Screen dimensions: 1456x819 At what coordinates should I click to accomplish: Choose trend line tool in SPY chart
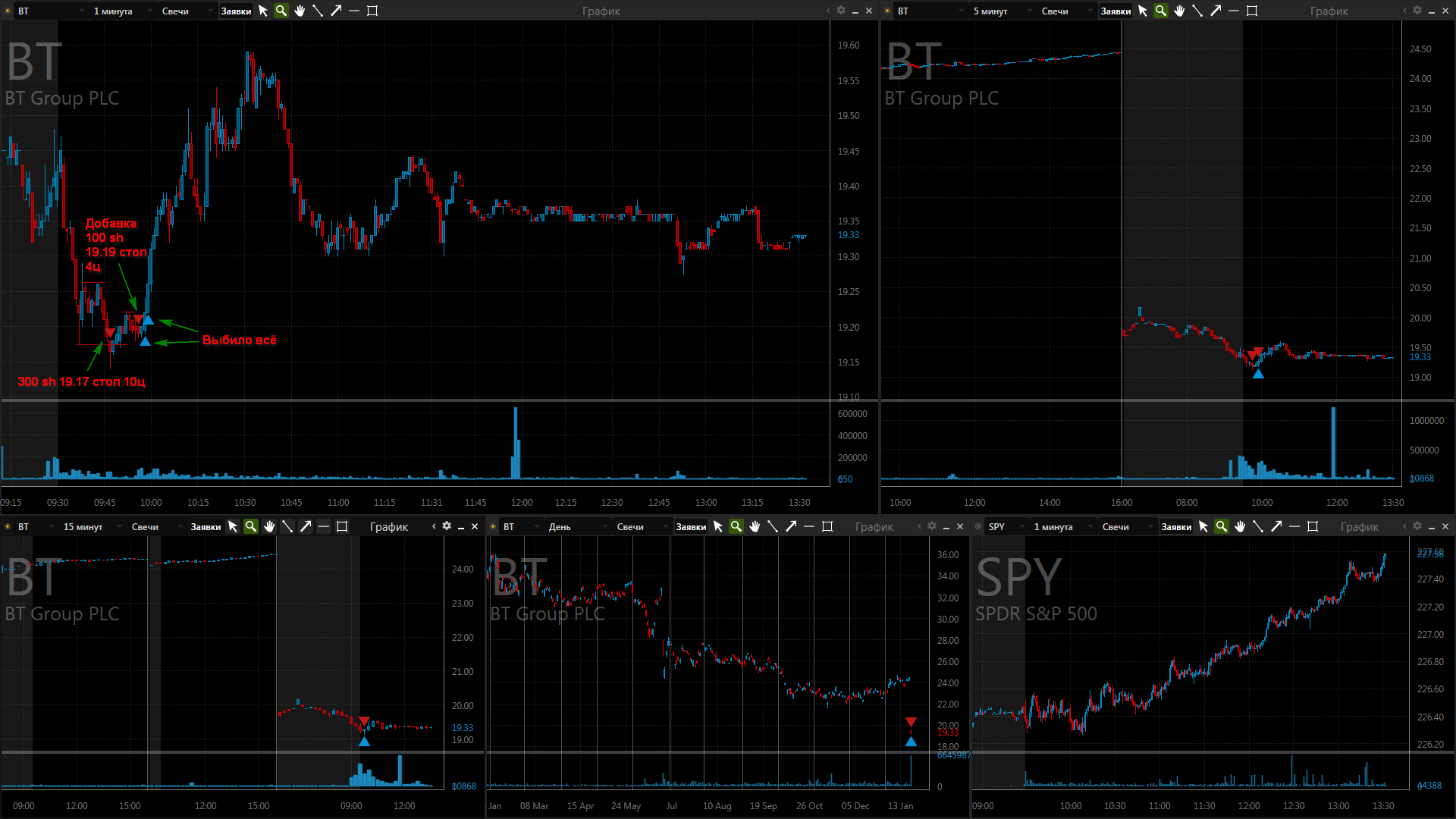point(1258,526)
